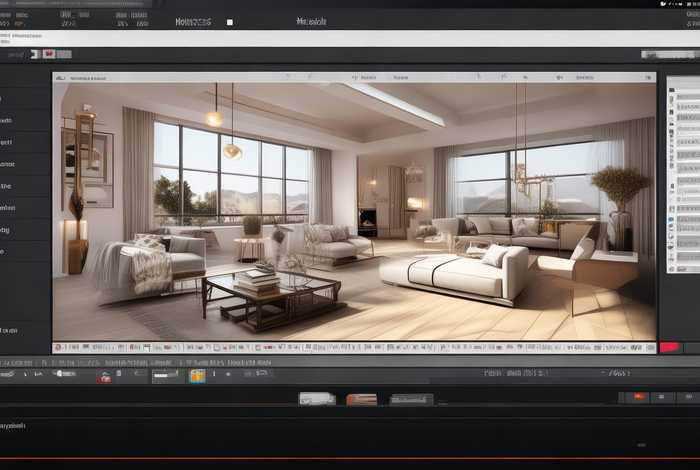The width and height of the screenshot is (700, 470).
Task: Click the first icon in the viewport header bar
Action: click(x=61, y=77)
